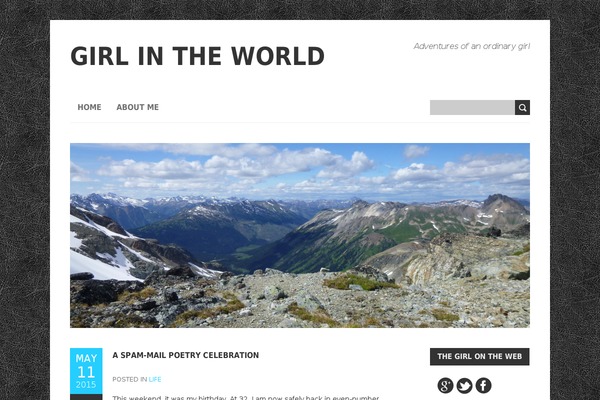Open the A Spam-Mail Poetry Celebration post
This screenshot has height=400, width=600.
pos(186,355)
